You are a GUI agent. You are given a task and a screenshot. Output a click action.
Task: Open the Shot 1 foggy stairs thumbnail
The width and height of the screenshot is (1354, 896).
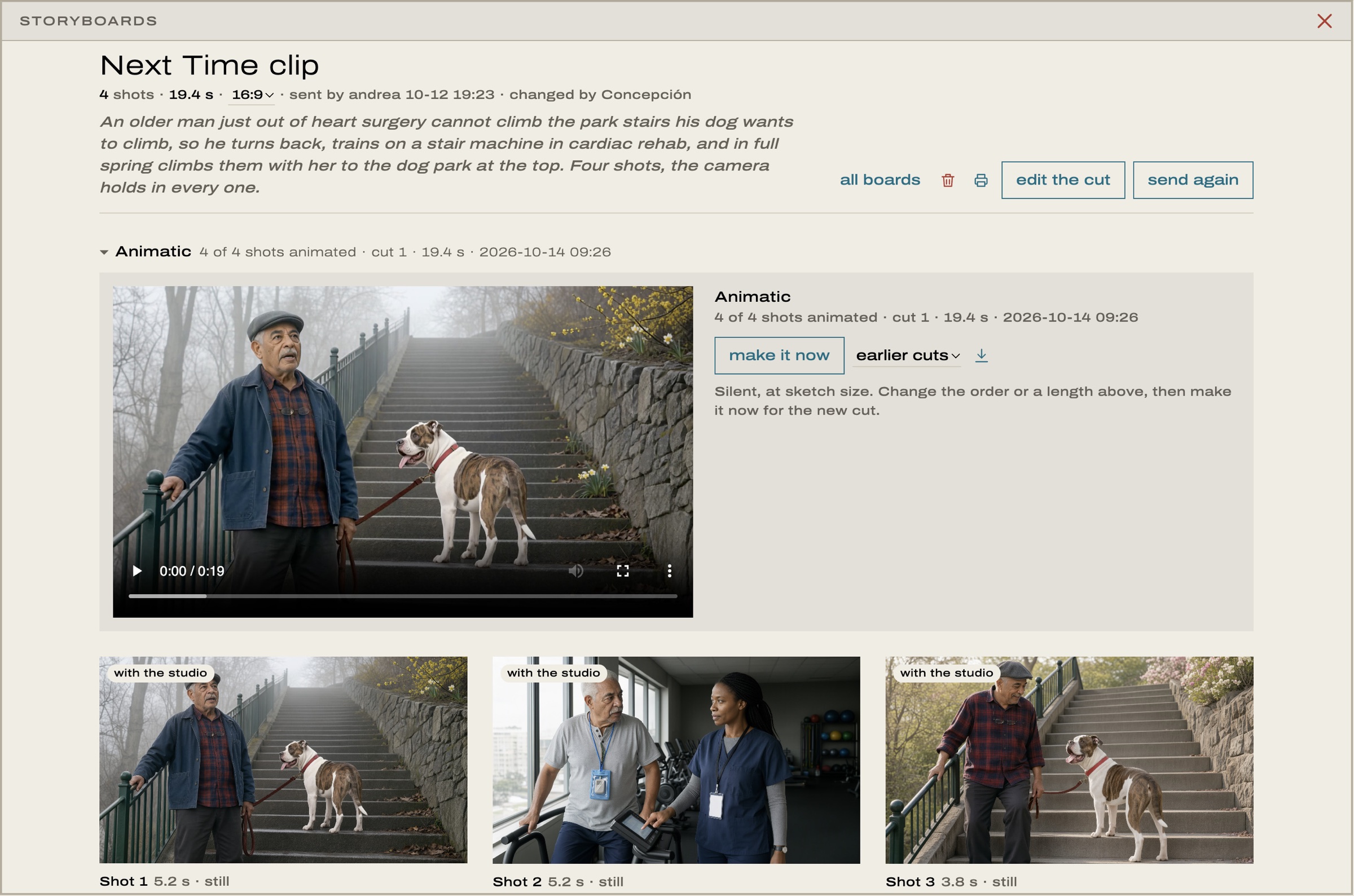(283, 760)
